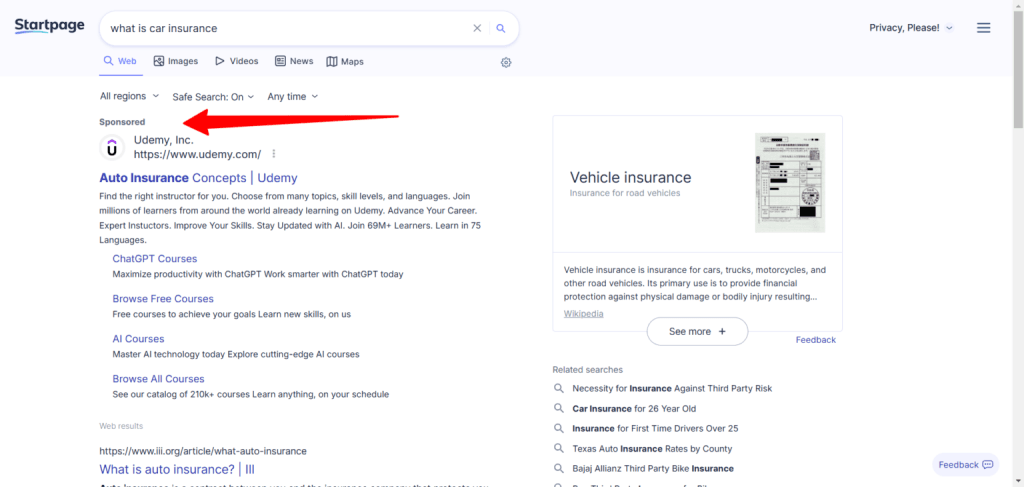The width and height of the screenshot is (1024, 487).
Task: Open search settings gear icon
Action: tap(506, 63)
